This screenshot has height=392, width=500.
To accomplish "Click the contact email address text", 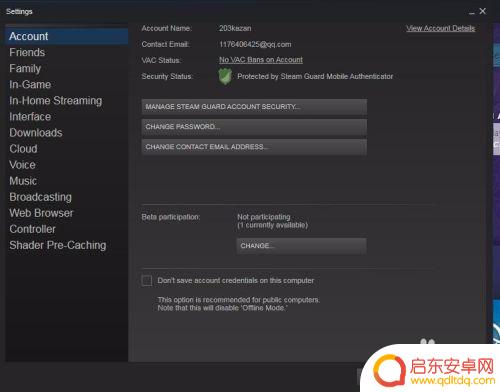I will (255, 44).
